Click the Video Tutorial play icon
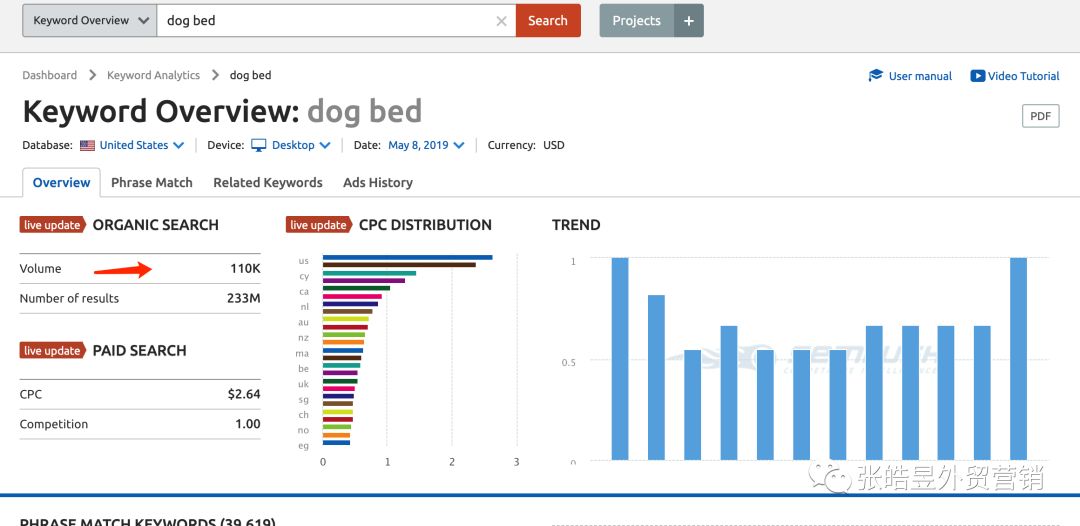 tap(977, 76)
